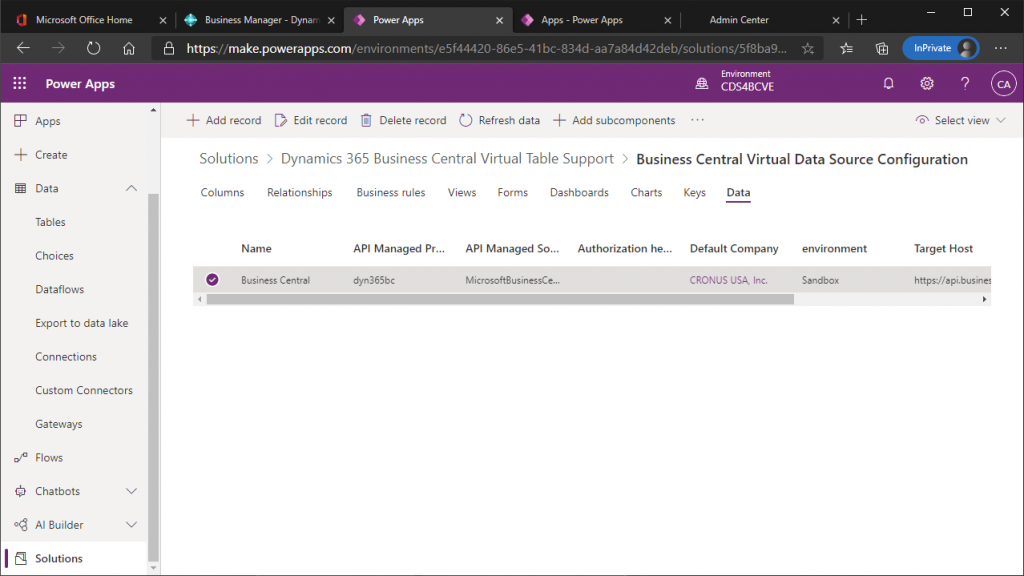Reload the page with the refresh icon
Image resolution: width=1024 pixels, height=576 pixels.
(x=93, y=48)
